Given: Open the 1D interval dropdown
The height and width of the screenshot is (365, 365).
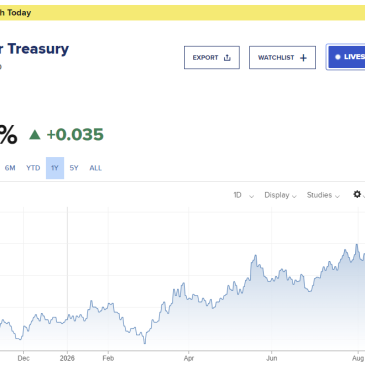Looking at the screenshot, I should pos(243,195).
